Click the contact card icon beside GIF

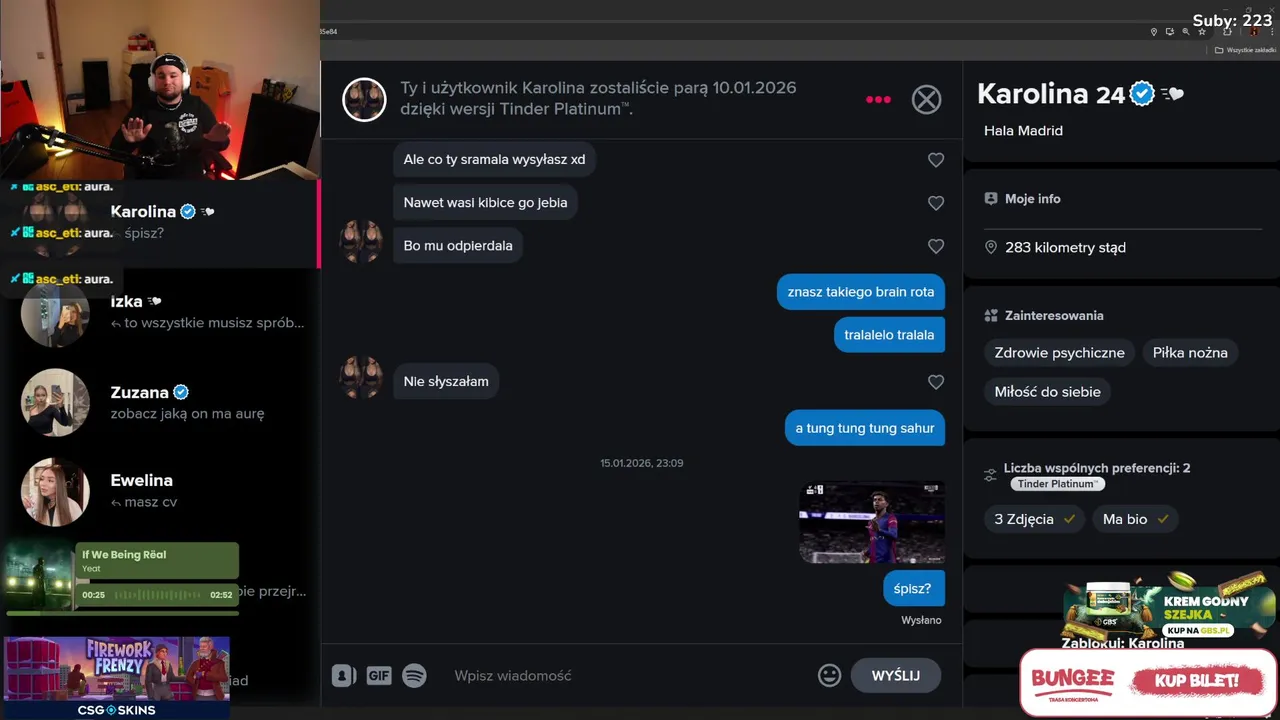343,676
